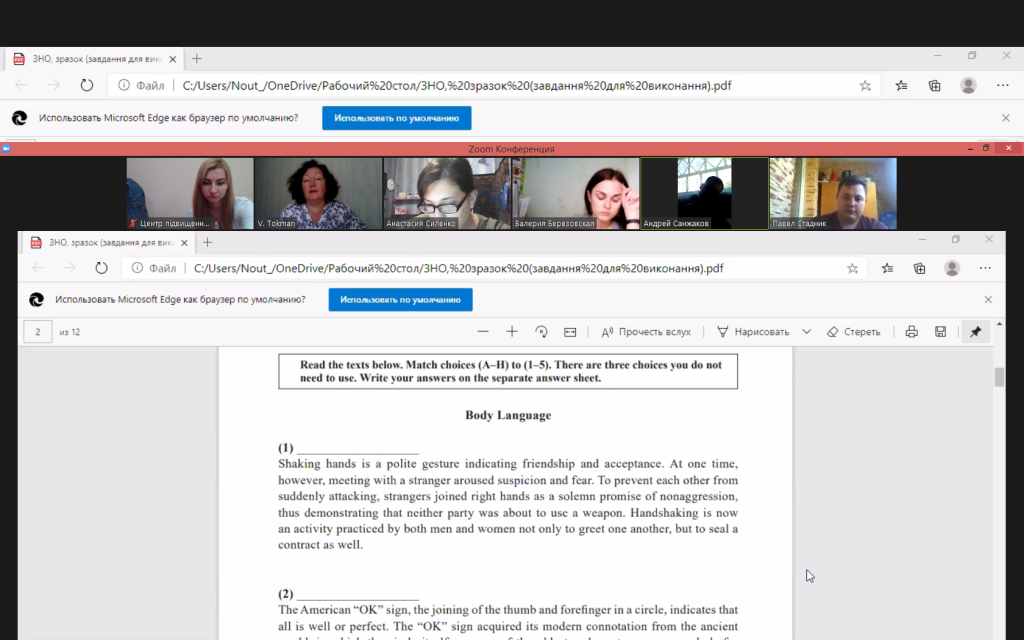1024x640 pixels.
Task: Open a new tab in the lower Edge window
Action: [x=210, y=241]
